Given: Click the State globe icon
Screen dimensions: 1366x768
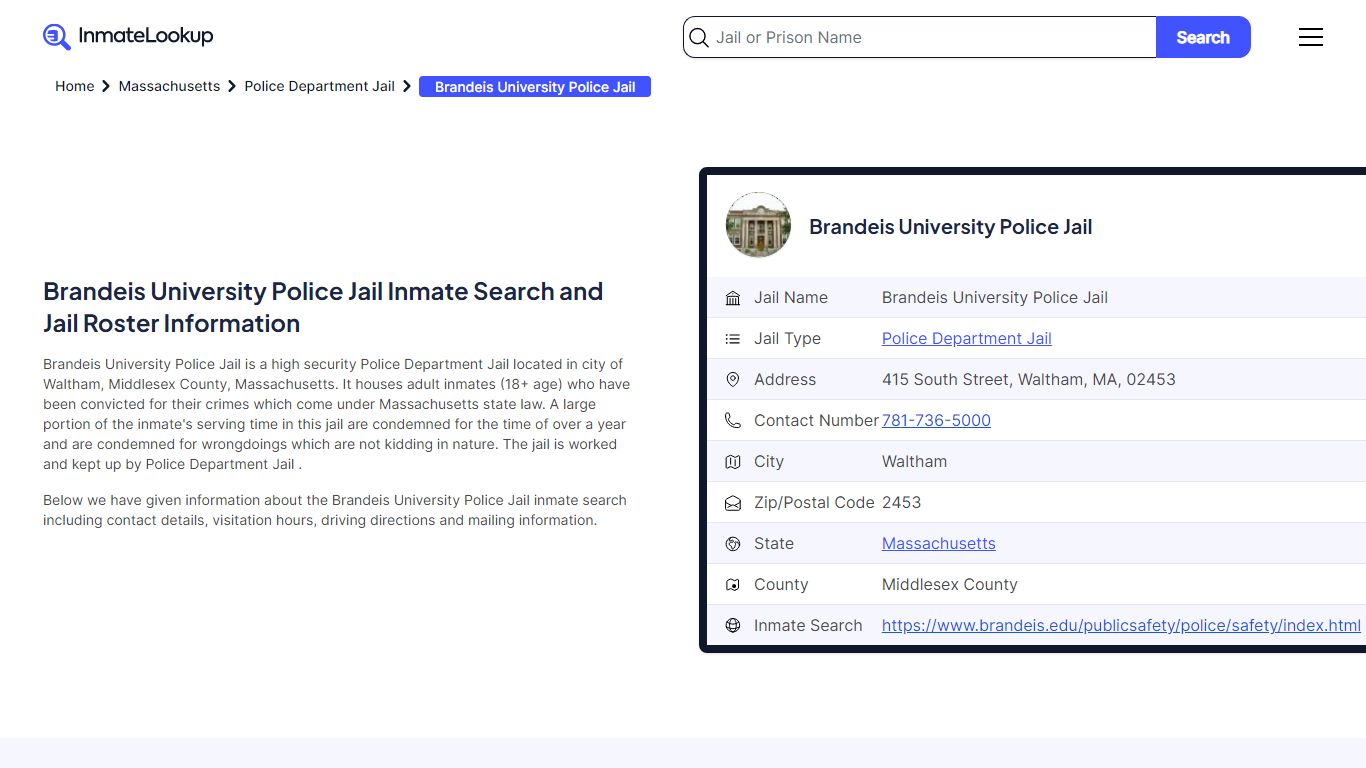Looking at the screenshot, I should (x=733, y=544).
